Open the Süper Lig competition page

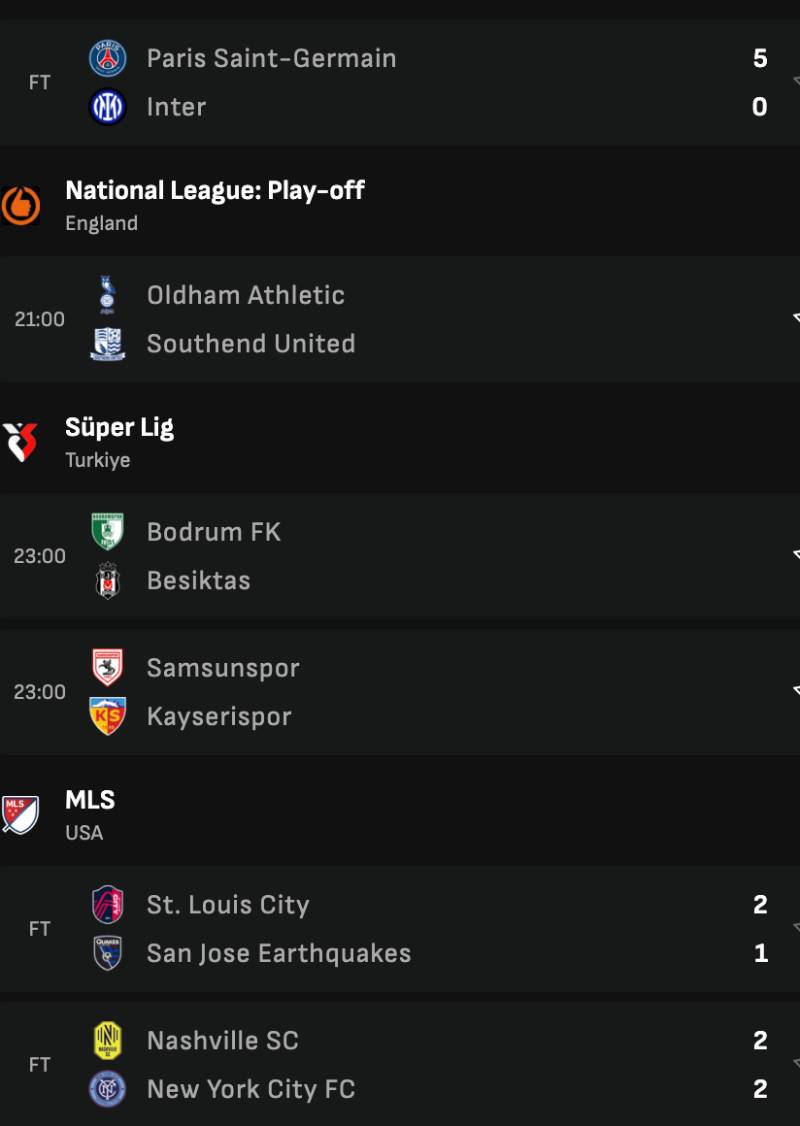pyautogui.click(x=120, y=428)
